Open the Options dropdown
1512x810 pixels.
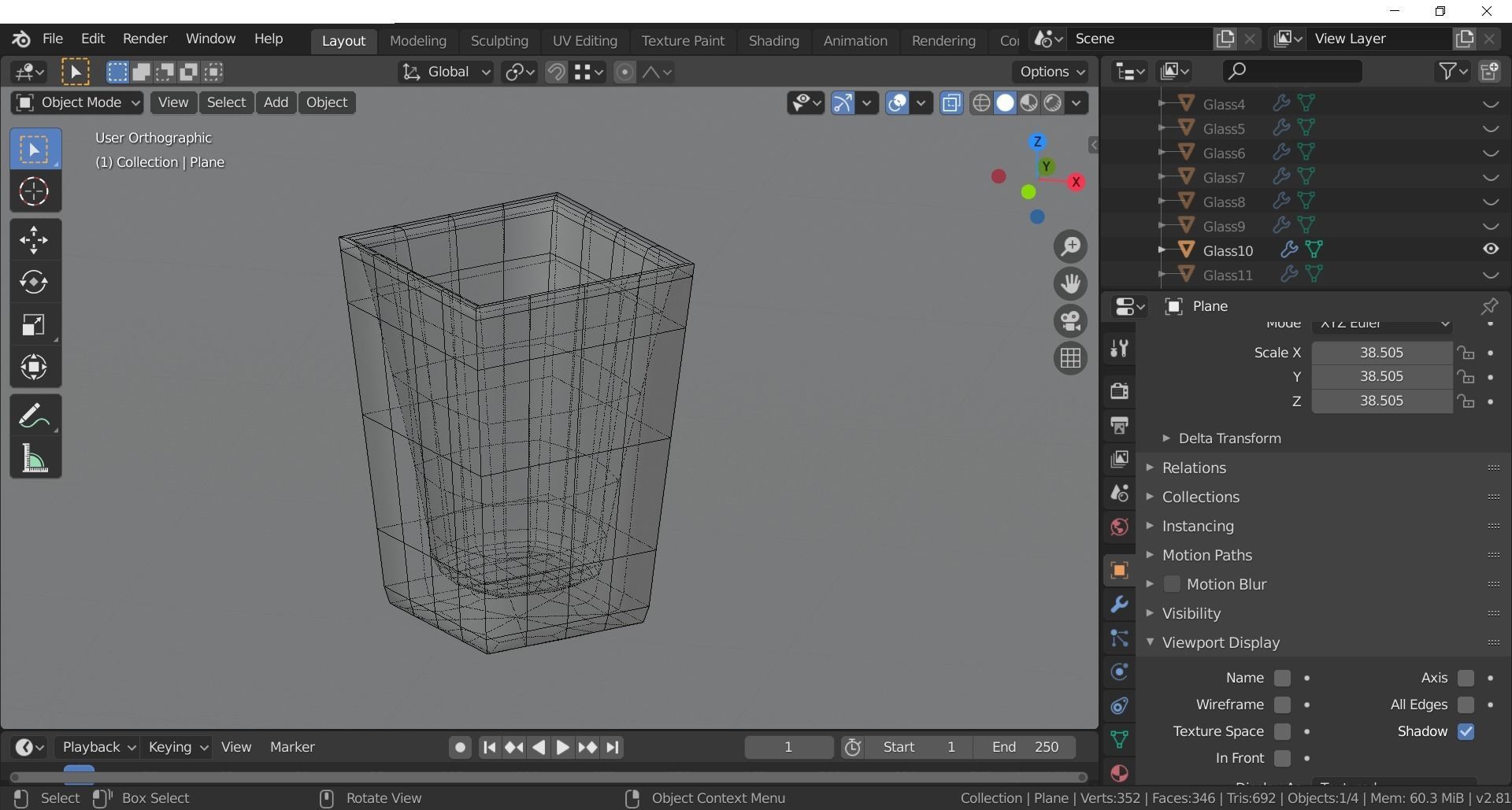(1051, 72)
